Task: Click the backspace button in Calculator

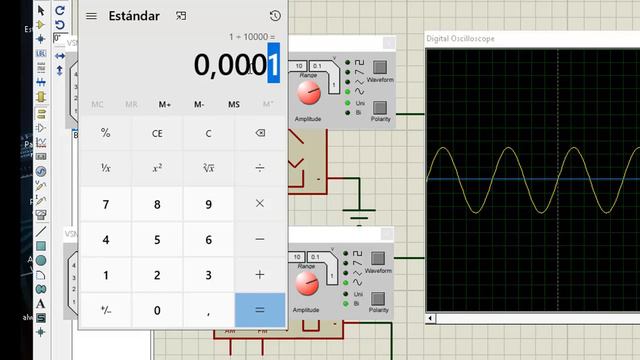Action: point(260,133)
